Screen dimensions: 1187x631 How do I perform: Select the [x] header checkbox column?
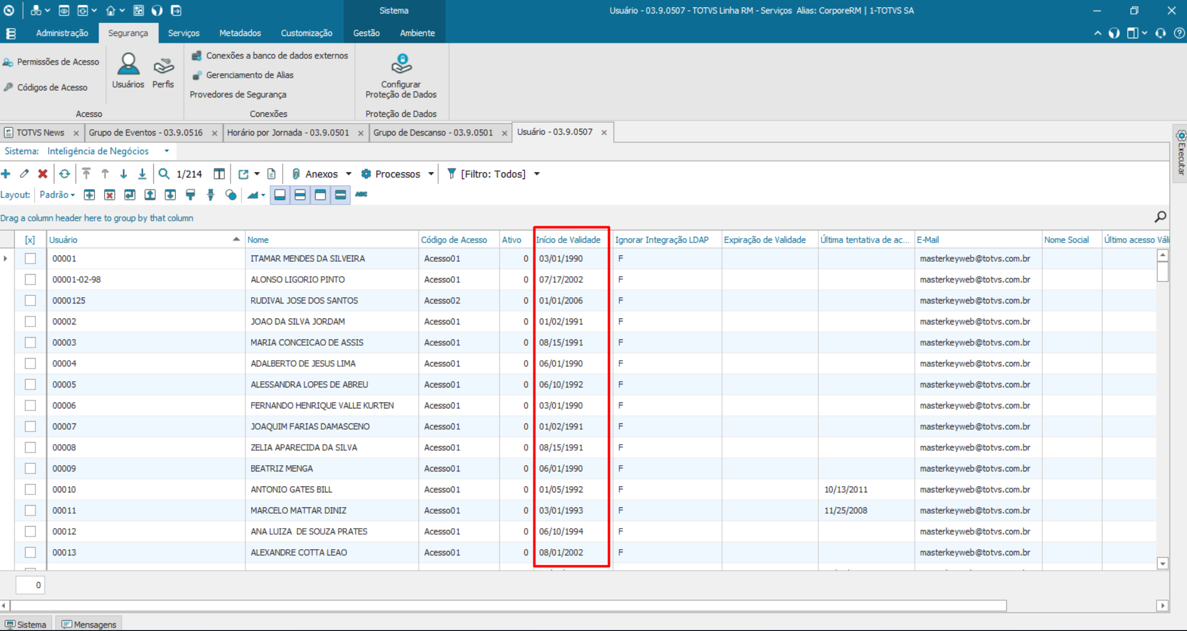click(x=28, y=239)
